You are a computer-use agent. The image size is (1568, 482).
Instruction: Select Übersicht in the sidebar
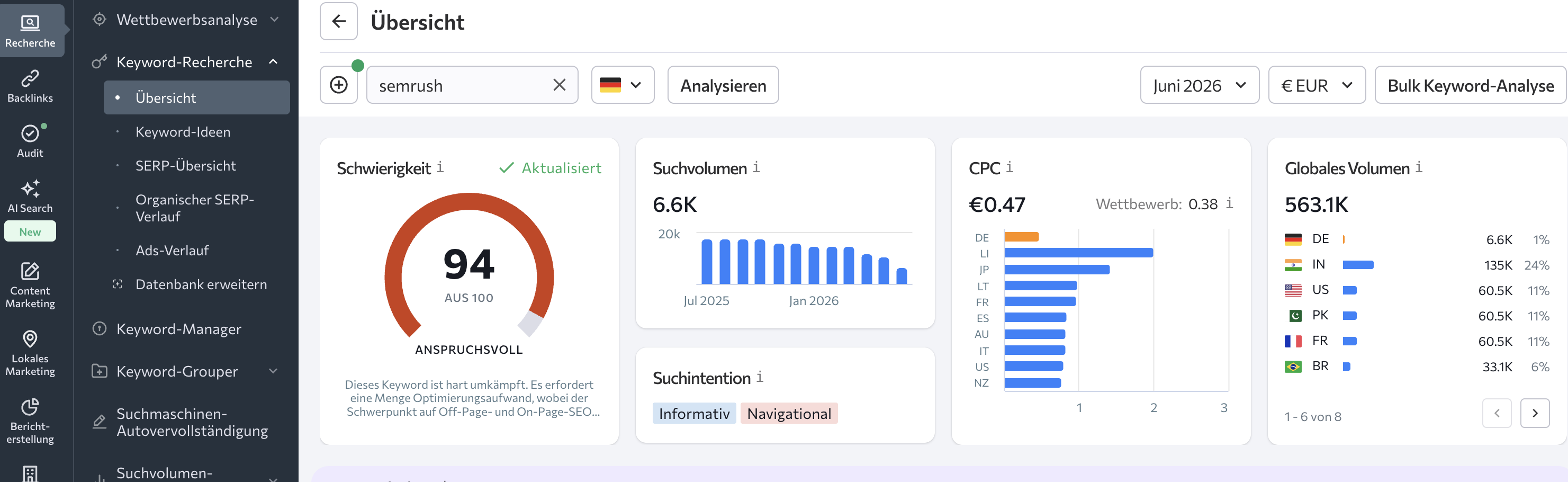[x=196, y=97]
